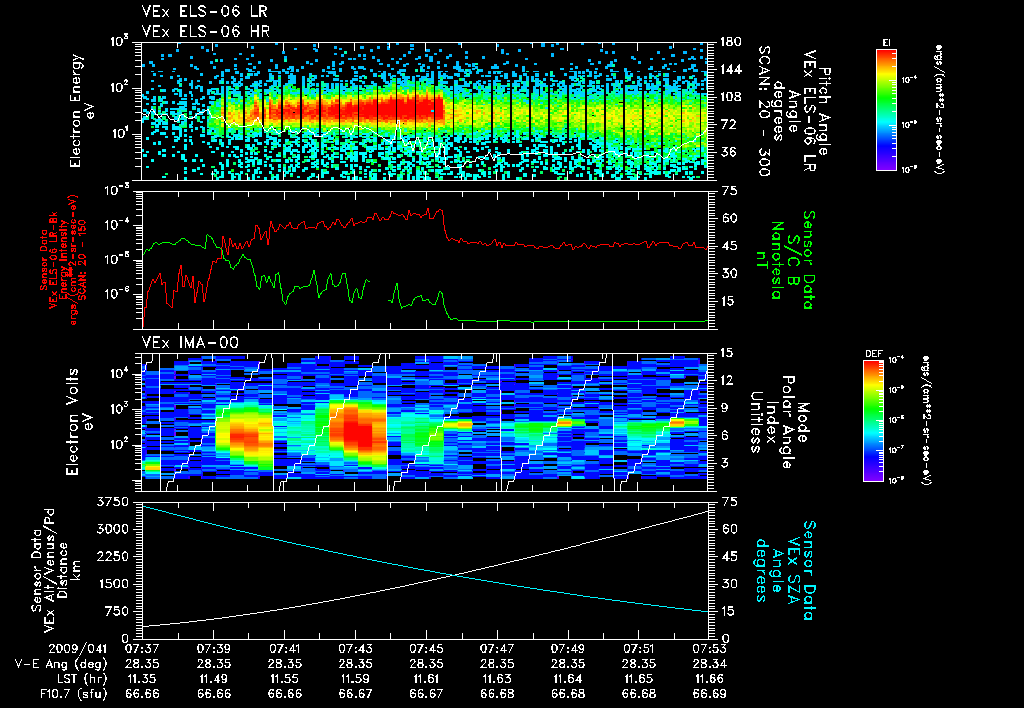Click the LST value 11.64

coord(568,679)
